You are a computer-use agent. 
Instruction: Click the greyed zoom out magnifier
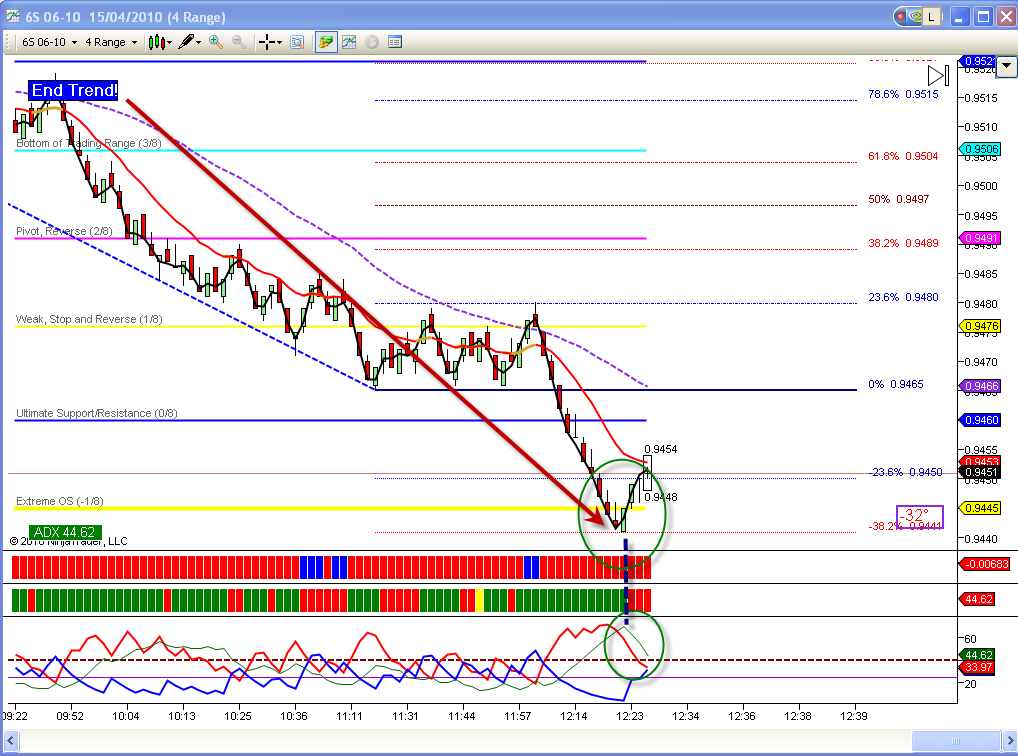[239, 42]
